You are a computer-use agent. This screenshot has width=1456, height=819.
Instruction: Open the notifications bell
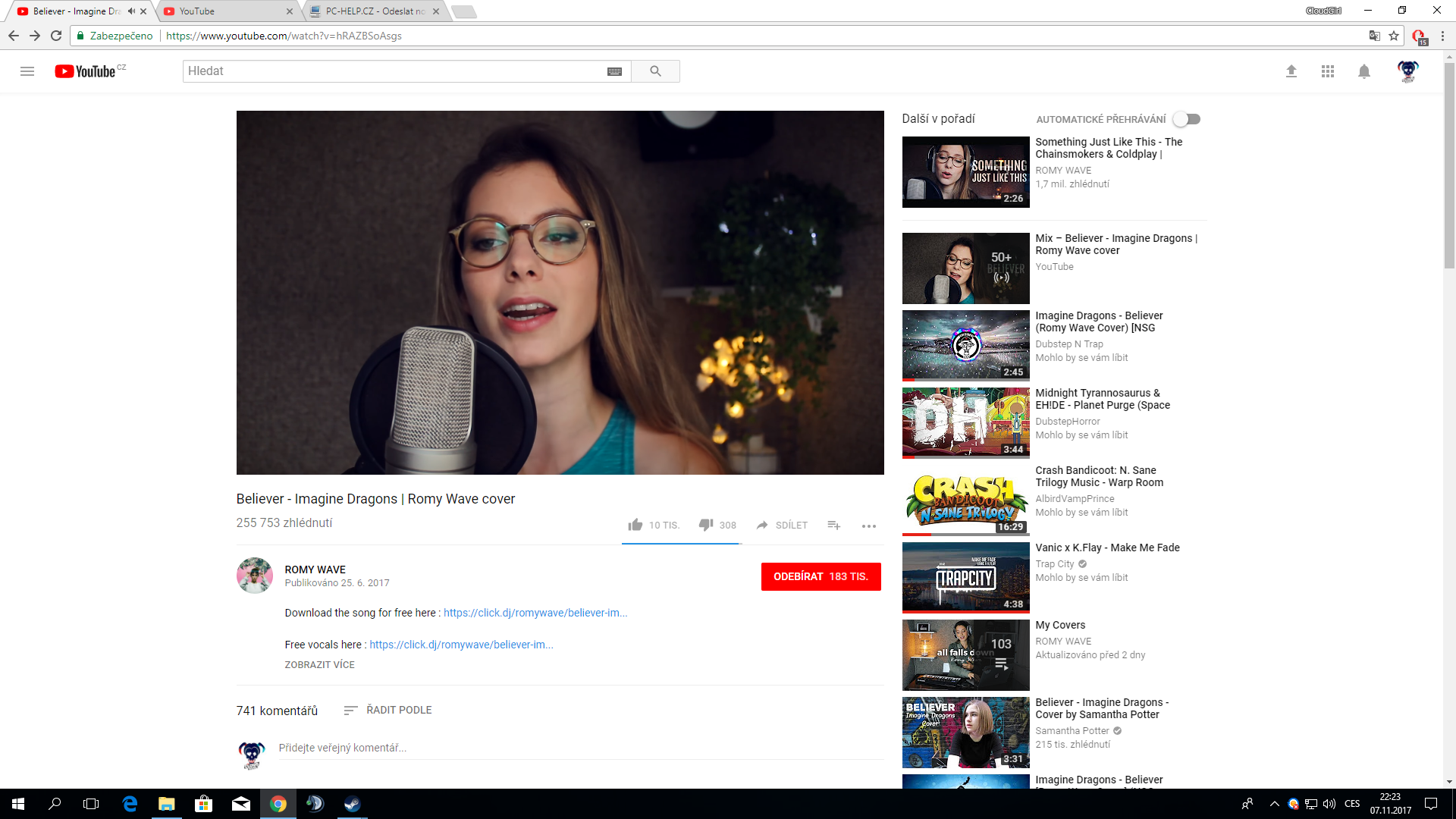point(1364,71)
